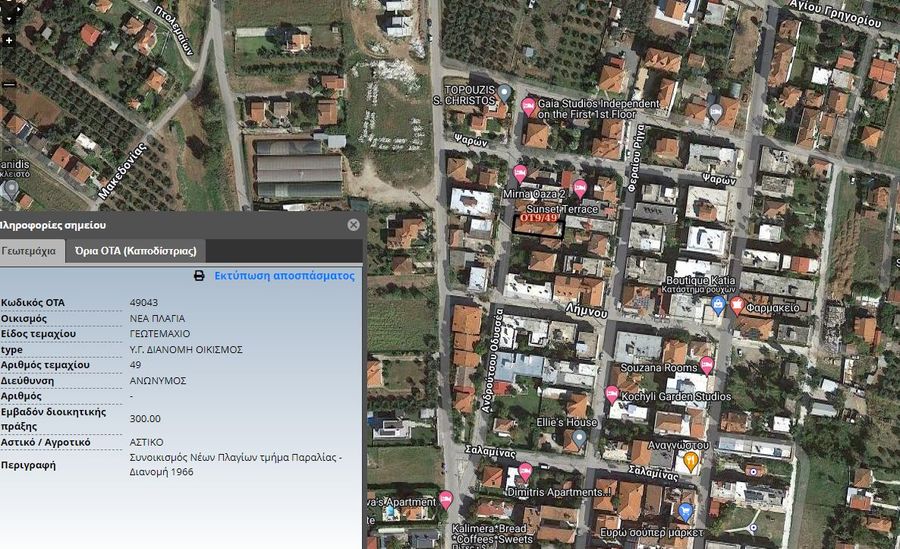Image resolution: width=900 pixels, height=549 pixels.
Task: Open the Φαρμακείο pharmacy marker
Action: point(738,304)
